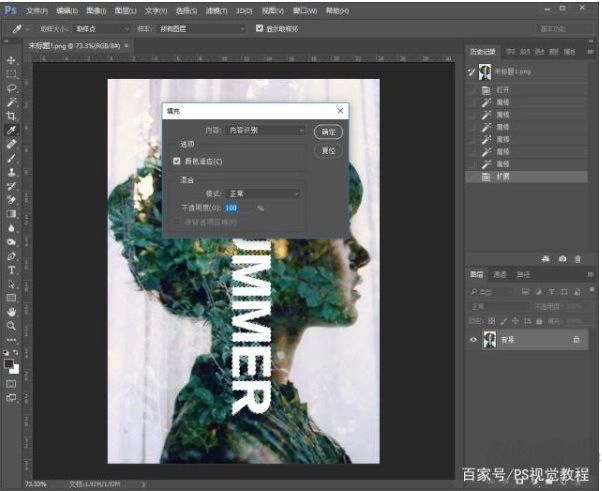Image resolution: width=602 pixels, height=491 pixels.
Task: Click the 复位 button in Fill dialog
Action: 327,150
